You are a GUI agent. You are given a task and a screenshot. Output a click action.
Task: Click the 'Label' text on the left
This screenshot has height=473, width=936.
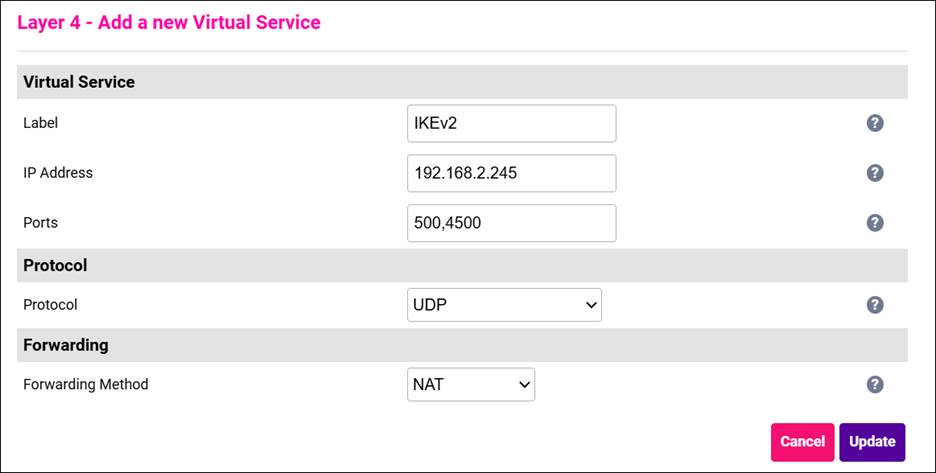point(41,123)
